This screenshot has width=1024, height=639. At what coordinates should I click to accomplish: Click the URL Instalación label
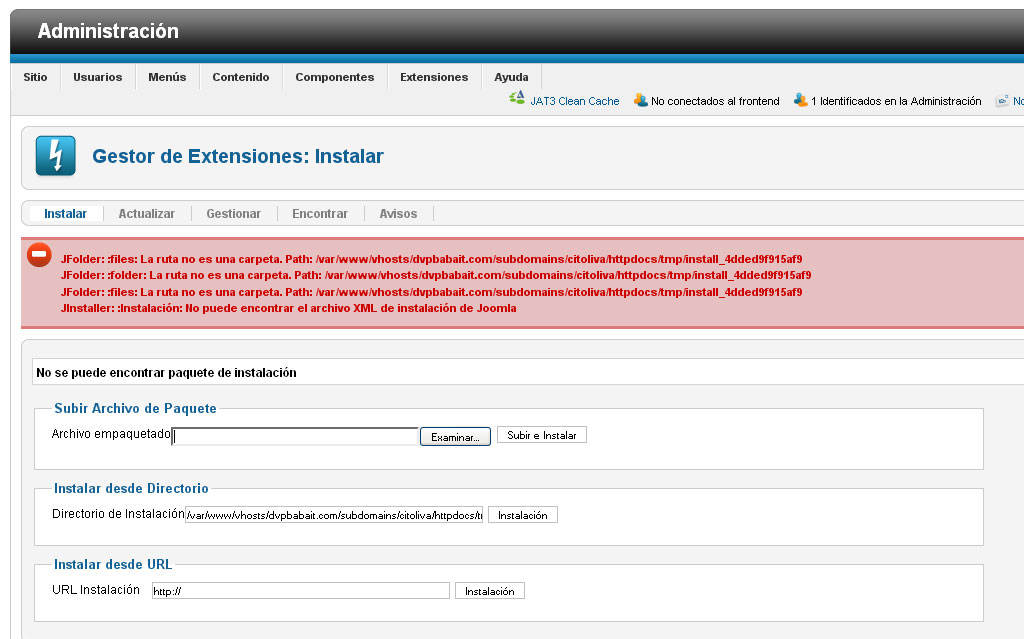(96, 589)
